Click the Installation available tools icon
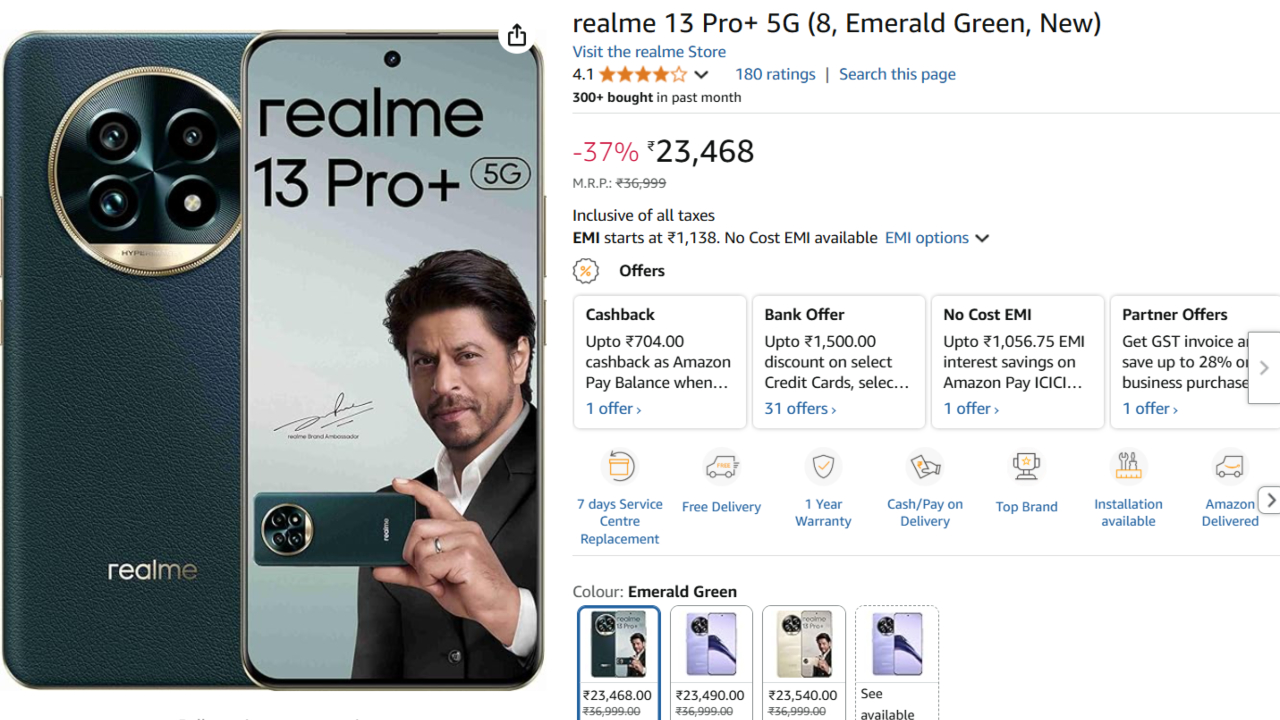1280x720 pixels. pos(1128,467)
